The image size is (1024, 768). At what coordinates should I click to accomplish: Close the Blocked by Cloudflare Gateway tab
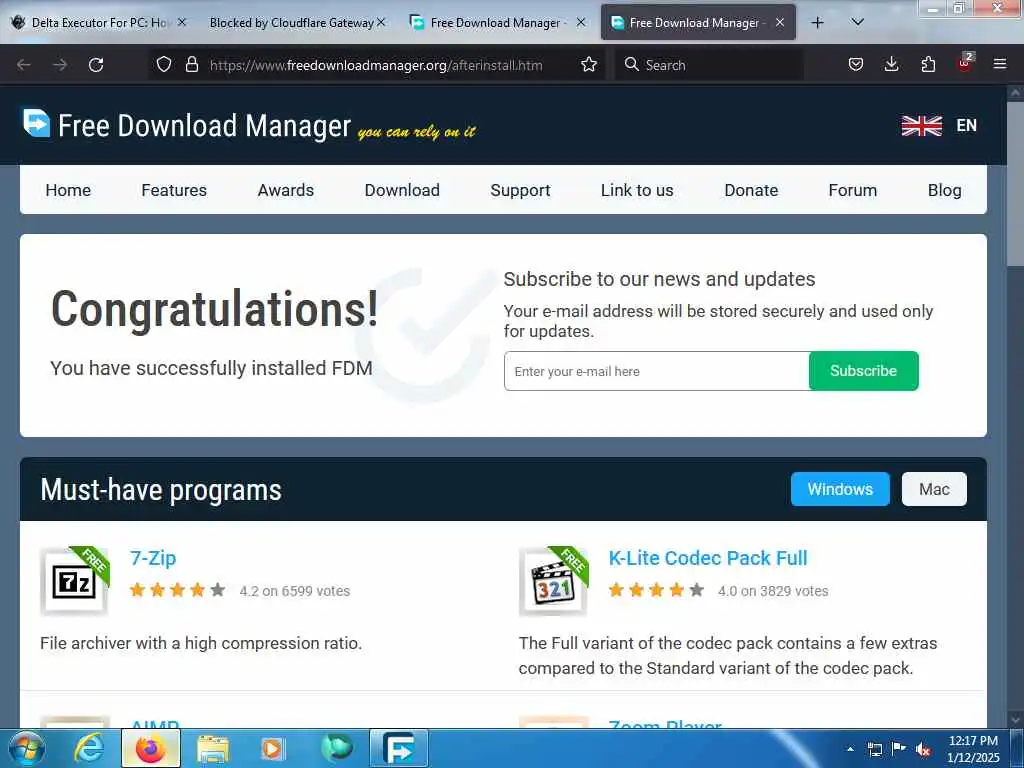[x=381, y=22]
